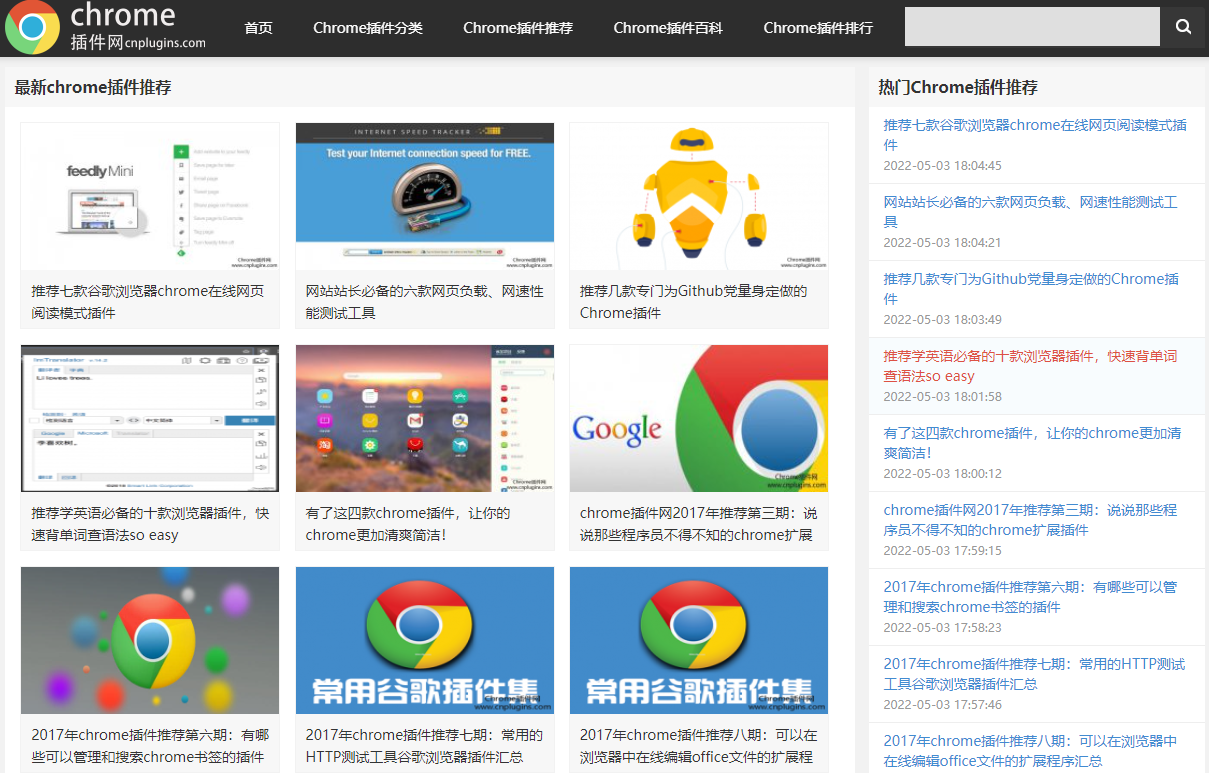The image size is (1209, 773).
Task: Click the date 2022-05-03 18:03:49
Action: pyautogui.click(x=942, y=319)
